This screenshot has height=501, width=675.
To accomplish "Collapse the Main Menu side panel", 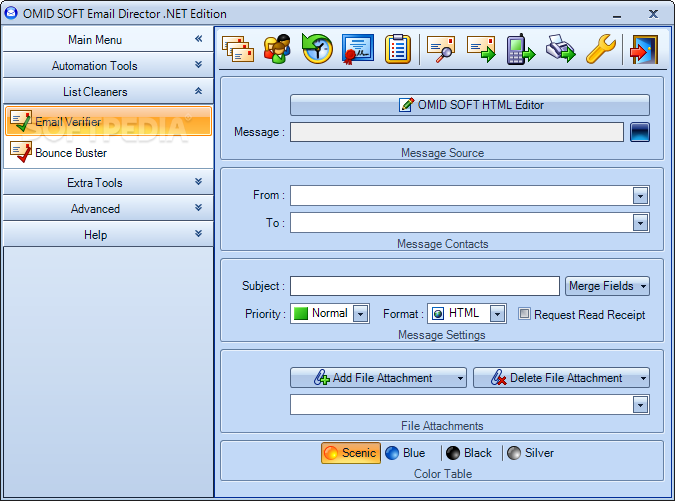I will (x=198, y=39).
